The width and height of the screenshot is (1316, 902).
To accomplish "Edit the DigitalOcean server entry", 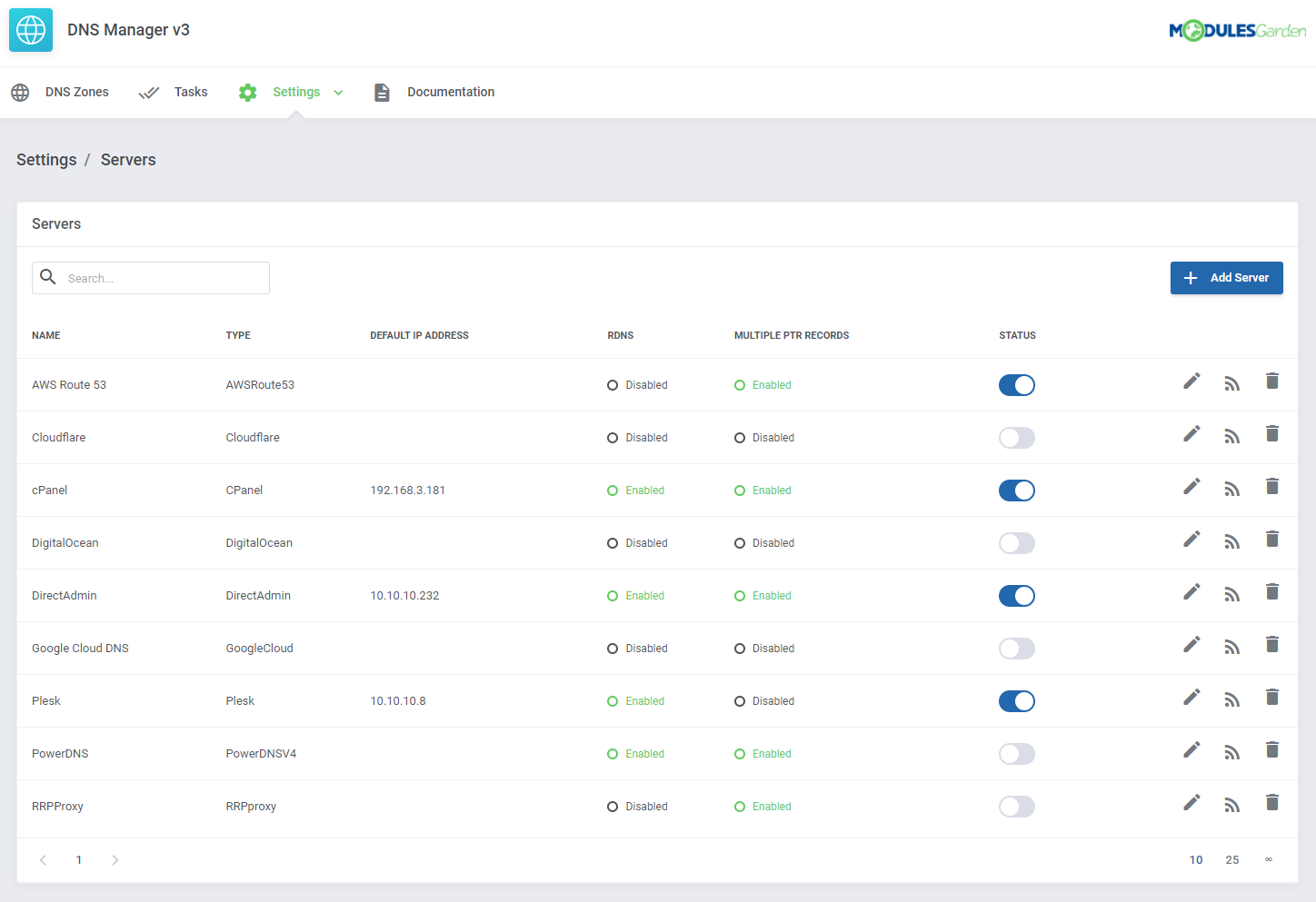I will click(1191, 540).
